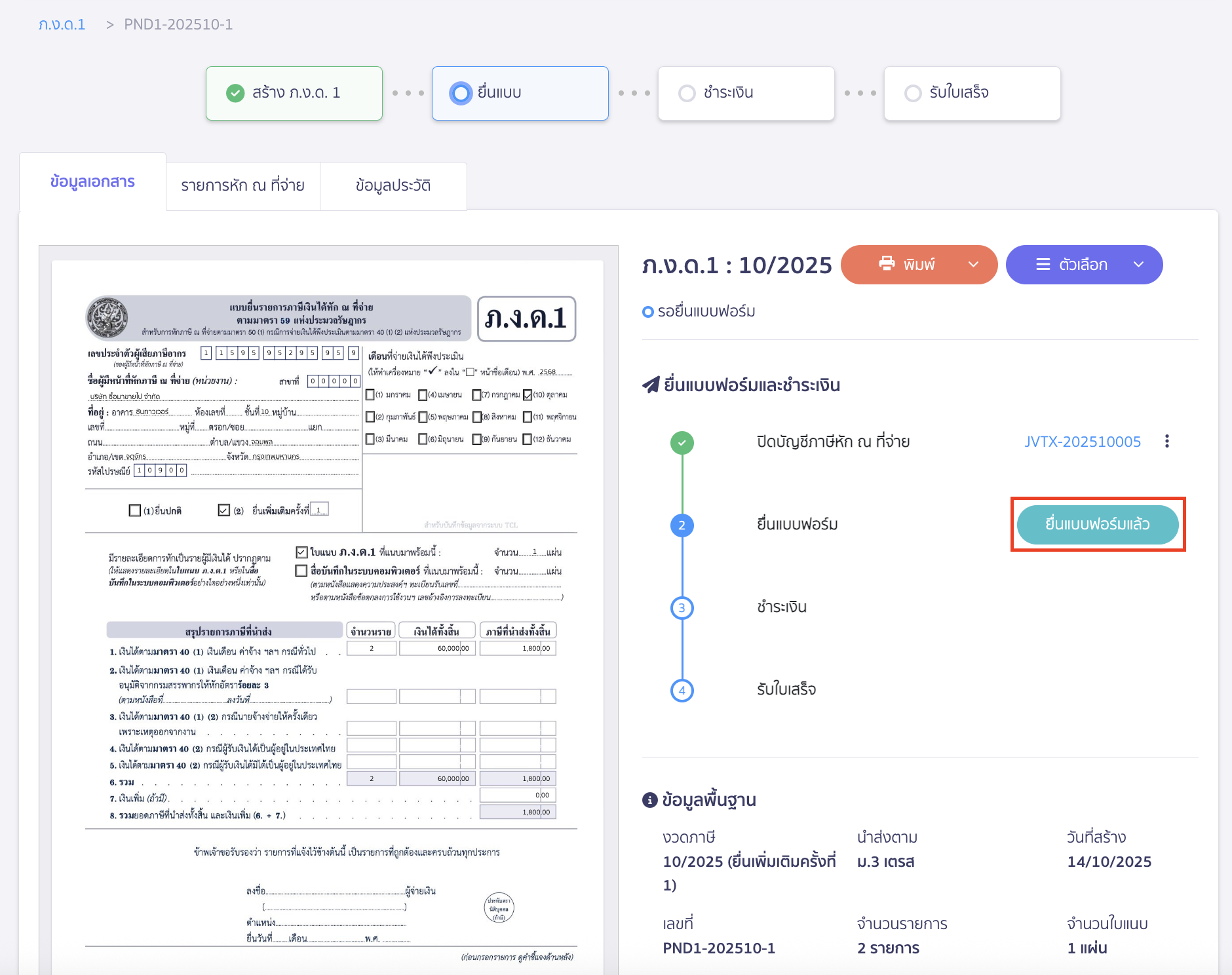This screenshot has width=1232, height=975.
Task: Check the สื่อบันทึกในระบบคอมพิวเตอร์ checkbox
Action: tap(301, 571)
